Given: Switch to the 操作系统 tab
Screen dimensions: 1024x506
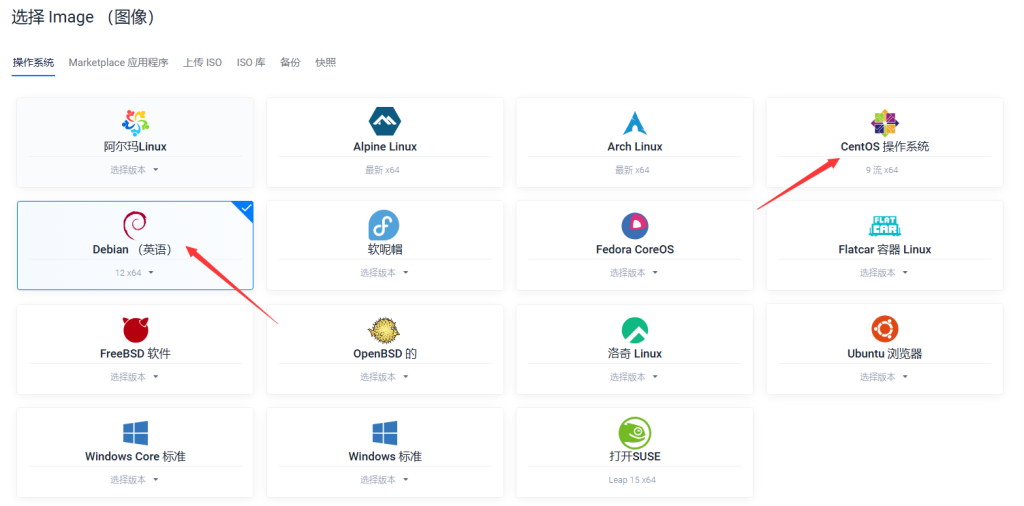Looking at the screenshot, I should (x=33, y=63).
